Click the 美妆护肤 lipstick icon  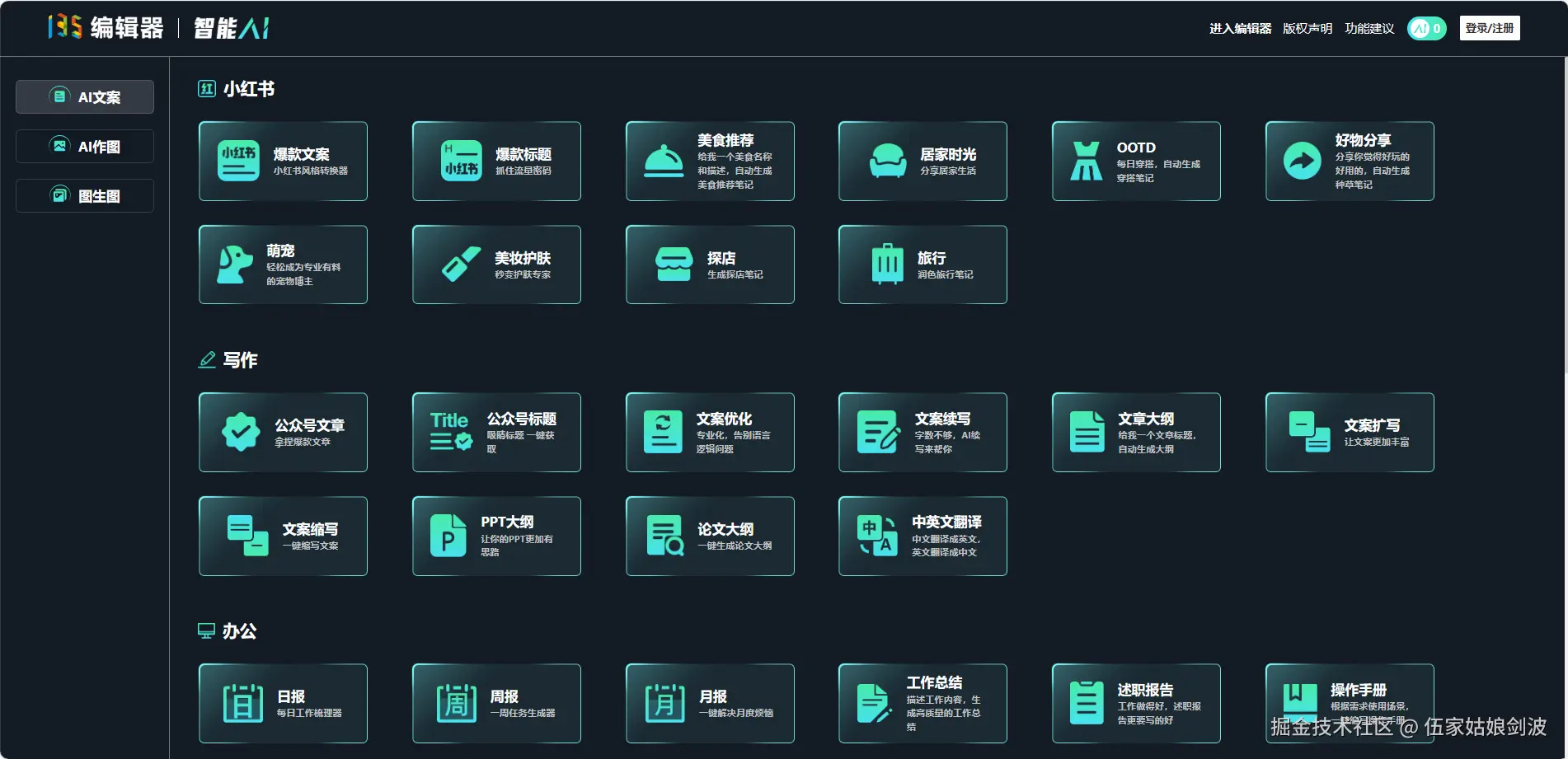(x=461, y=265)
